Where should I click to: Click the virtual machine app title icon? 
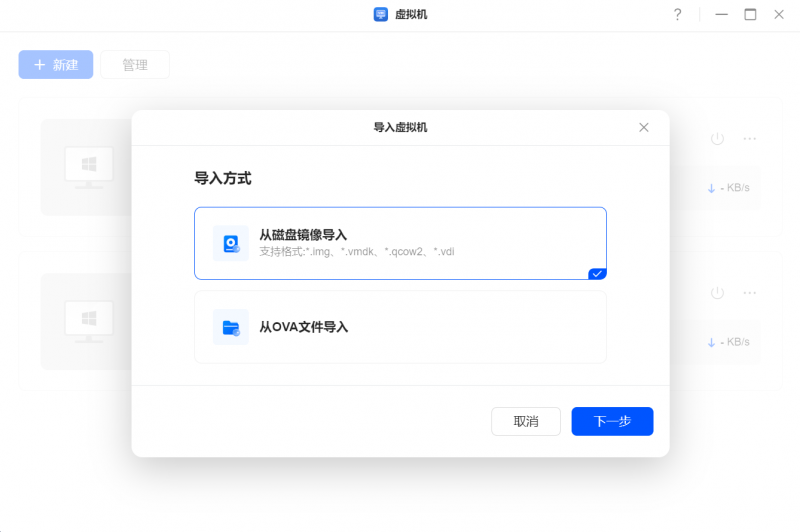pyautogui.click(x=381, y=14)
